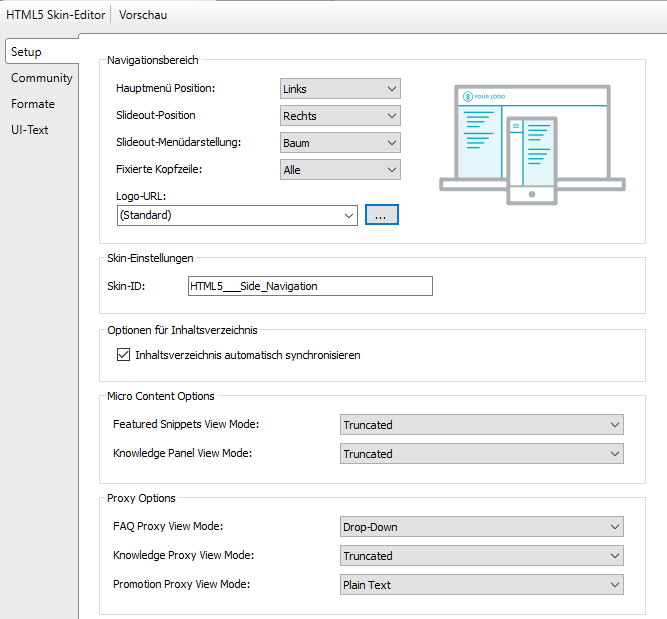Screen dimensions: 667x619
Task: Click the Logo-URL browse button
Action: tap(382, 215)
